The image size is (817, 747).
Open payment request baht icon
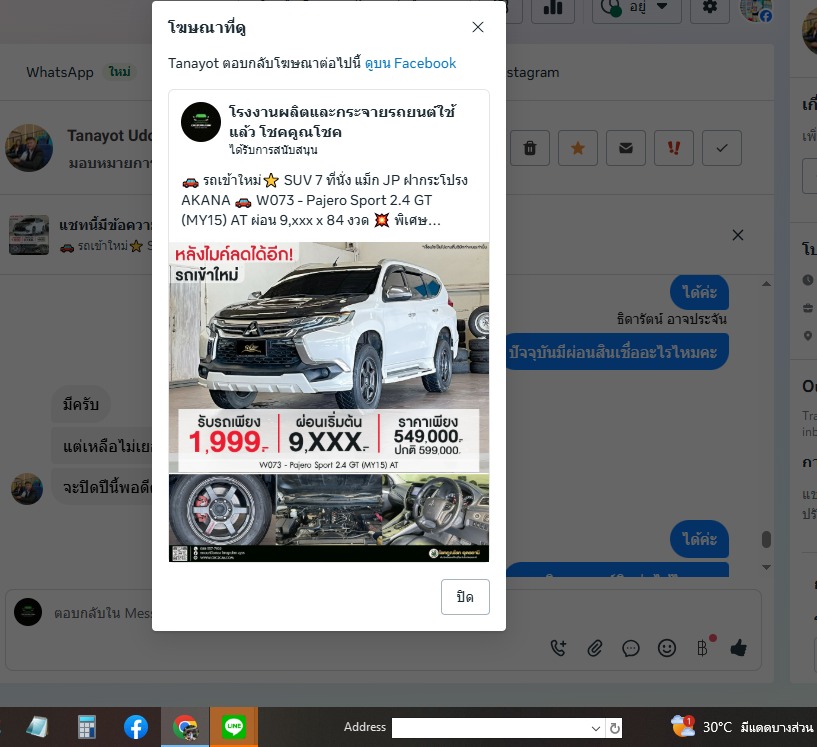(703, 648)
